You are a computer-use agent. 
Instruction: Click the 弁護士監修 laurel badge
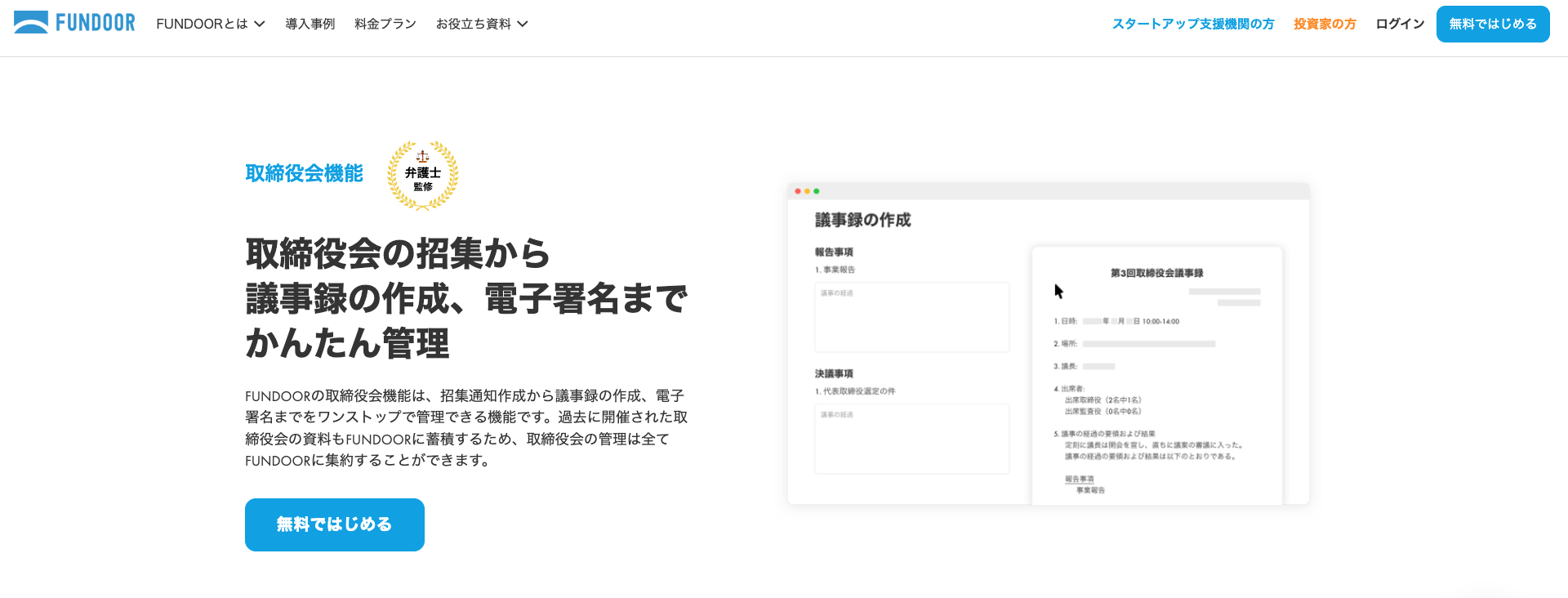[423, 175]
